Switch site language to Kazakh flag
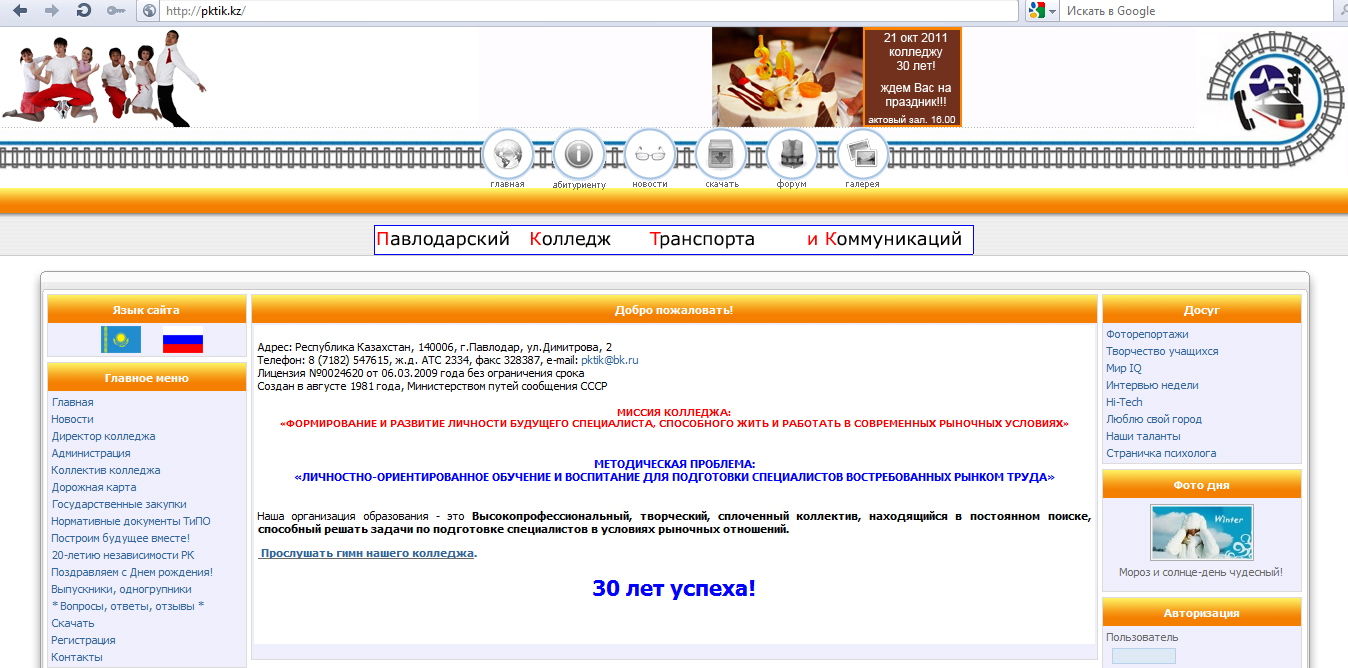 tap(119, 340)
